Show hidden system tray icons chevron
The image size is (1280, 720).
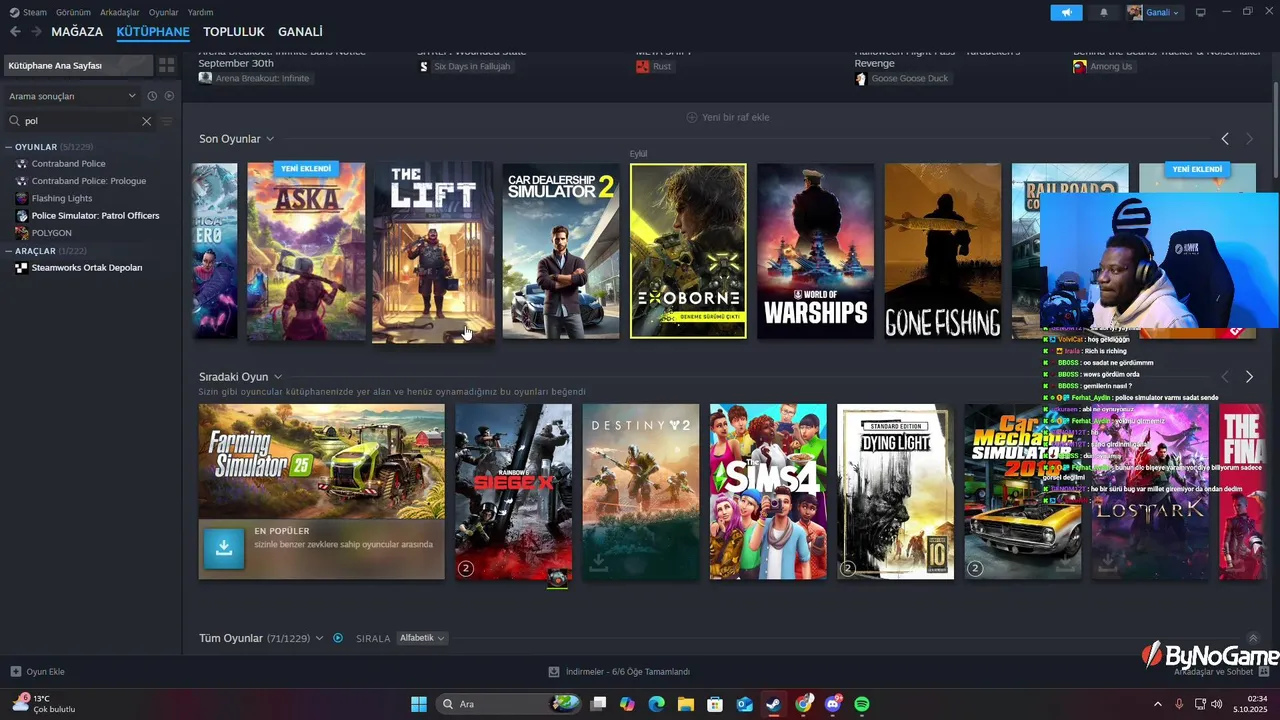tap(1158, 704)
